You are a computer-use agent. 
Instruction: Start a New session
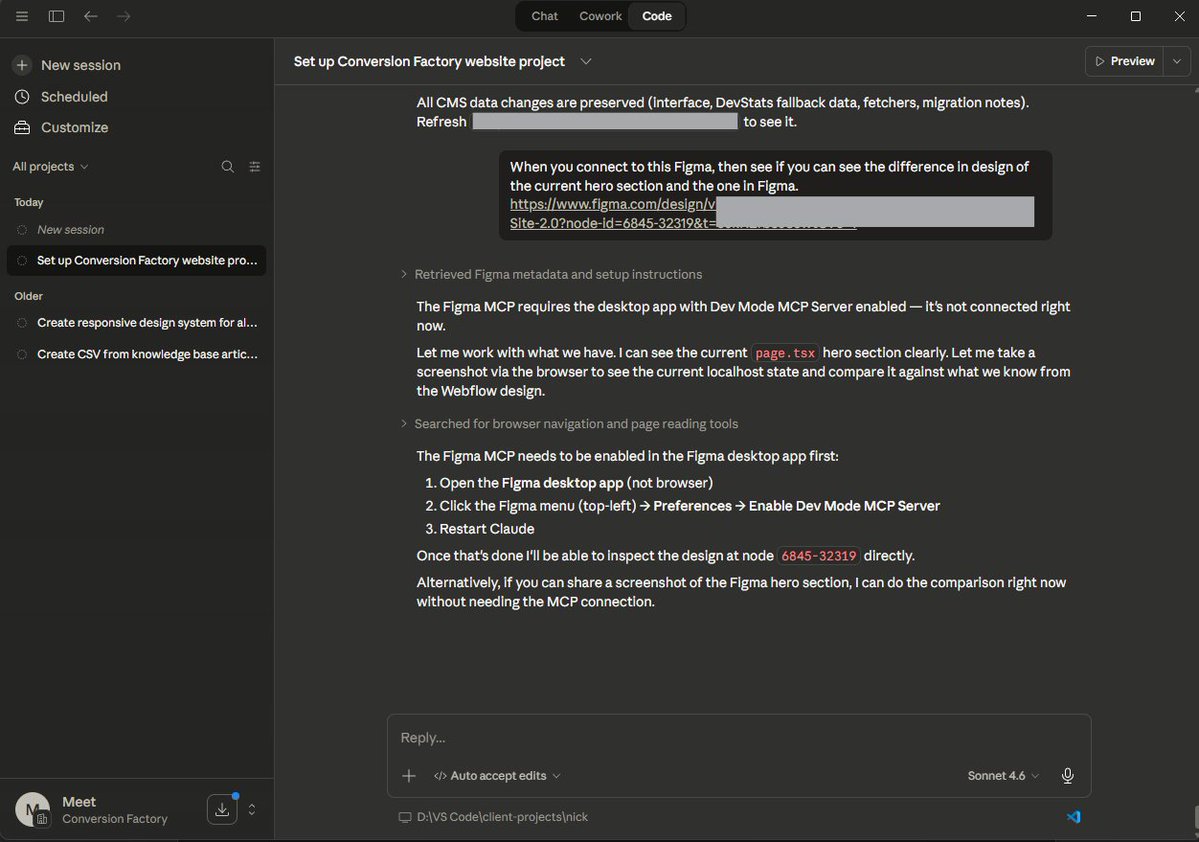(x=80, y=65)
